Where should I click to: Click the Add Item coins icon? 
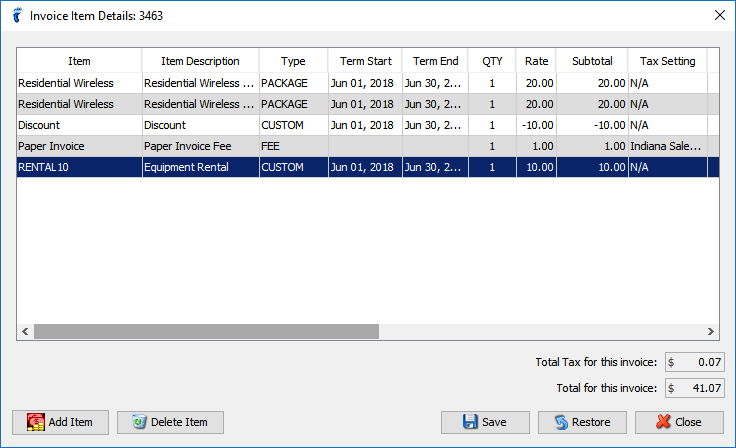pyautogui.click(x=36, y=422)
